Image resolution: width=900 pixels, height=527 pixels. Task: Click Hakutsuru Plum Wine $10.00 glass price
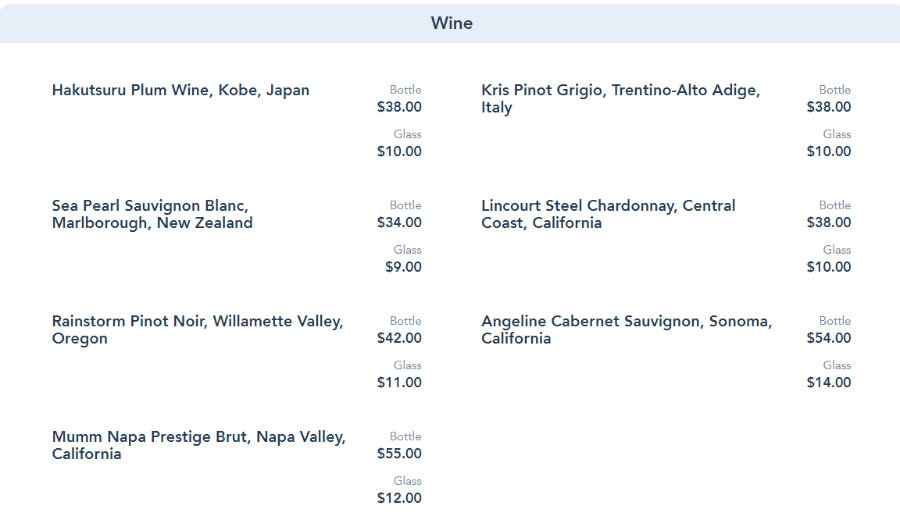coord(399,152)
